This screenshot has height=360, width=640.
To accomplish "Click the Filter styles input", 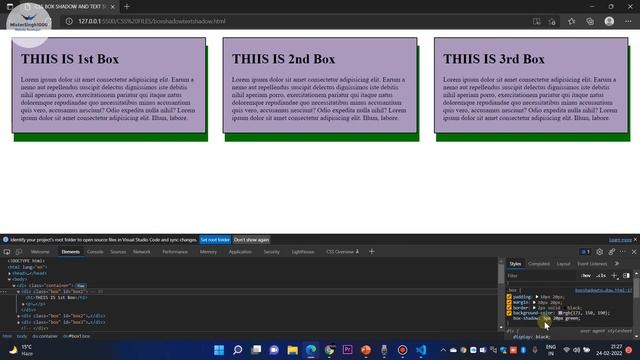I will (541, 276).
